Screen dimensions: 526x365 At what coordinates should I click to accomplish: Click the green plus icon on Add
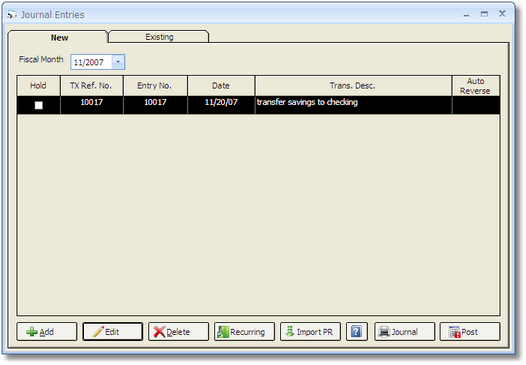tap(32, 332)
